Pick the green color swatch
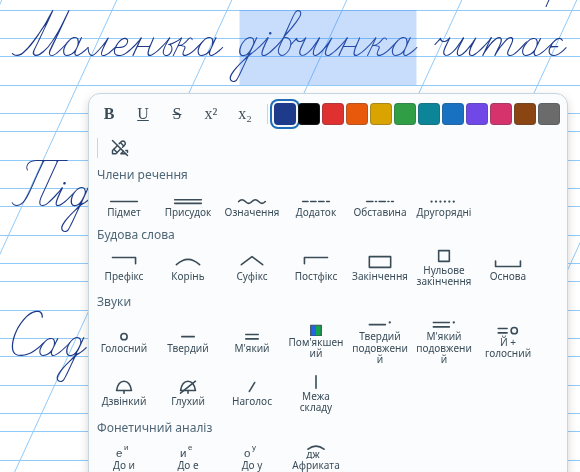580x472 pixels. click(x=405, y=114)
